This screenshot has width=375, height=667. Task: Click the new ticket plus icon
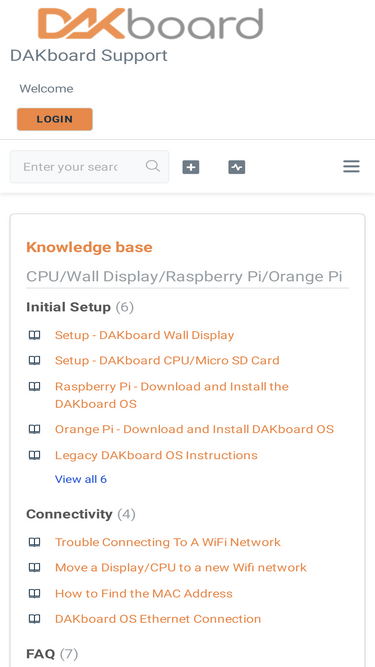click(x=191, y=167)
